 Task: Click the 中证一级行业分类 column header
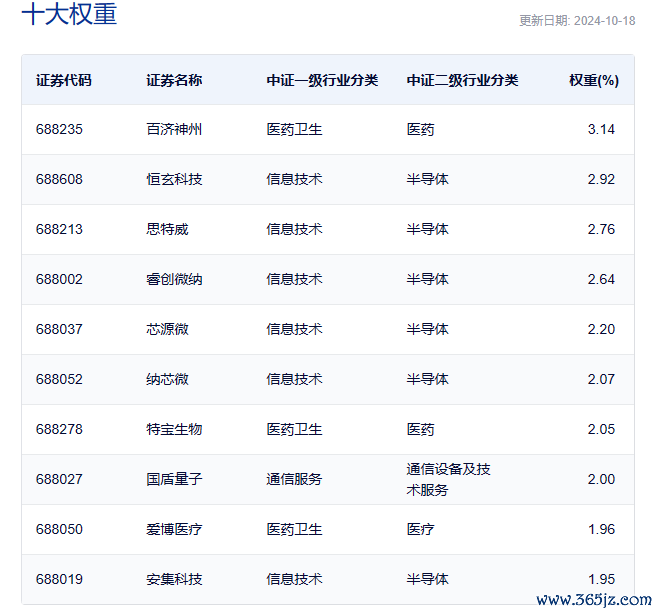(322, 80)
